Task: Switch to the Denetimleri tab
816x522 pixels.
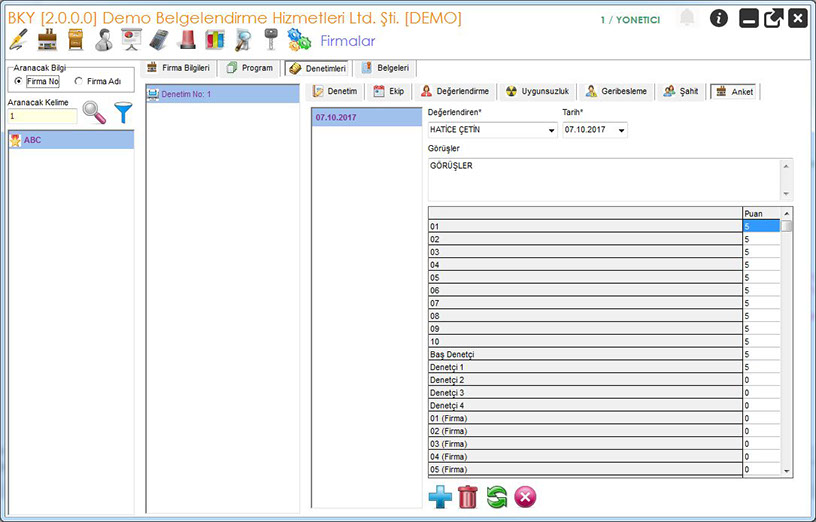Action: coord(317,68)
